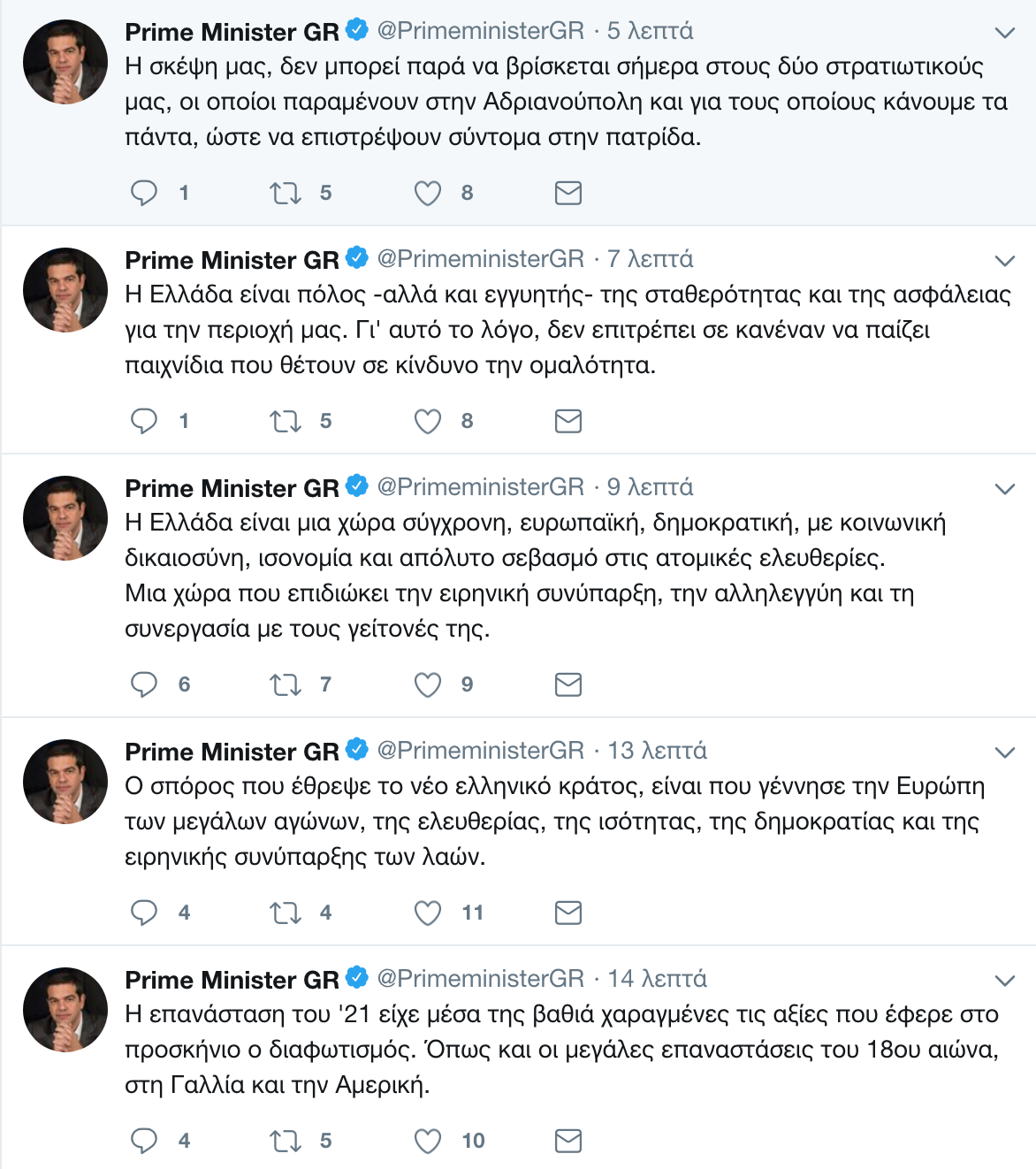Like the tweet about κοινωνική δικαιοσύνη
Viewport: 1036px width, 1169px height.
tap(428, 684)
